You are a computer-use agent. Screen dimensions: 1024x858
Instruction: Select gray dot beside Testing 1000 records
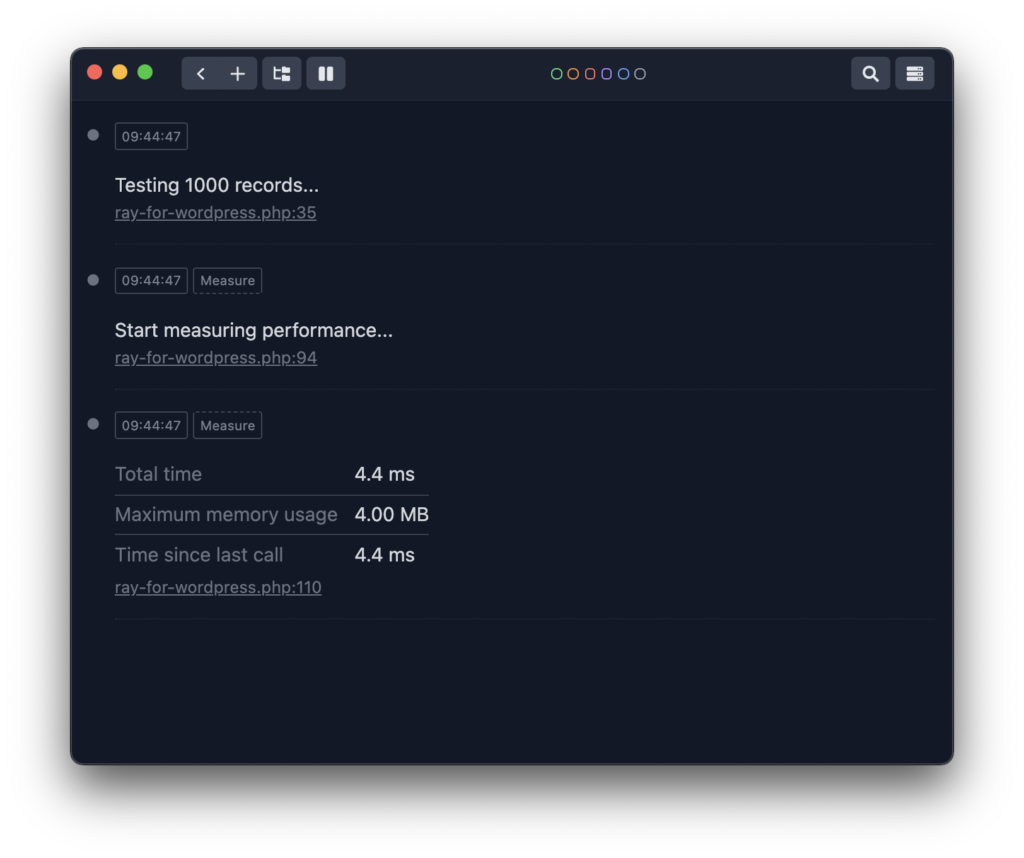pyautogui.click(x=93, y=135)
